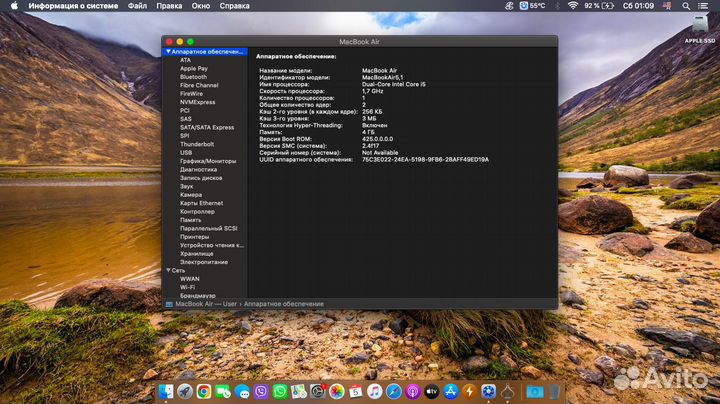Open Spotlight search magnifier
This screenshot has width=720, height=404.
[686, 6]
